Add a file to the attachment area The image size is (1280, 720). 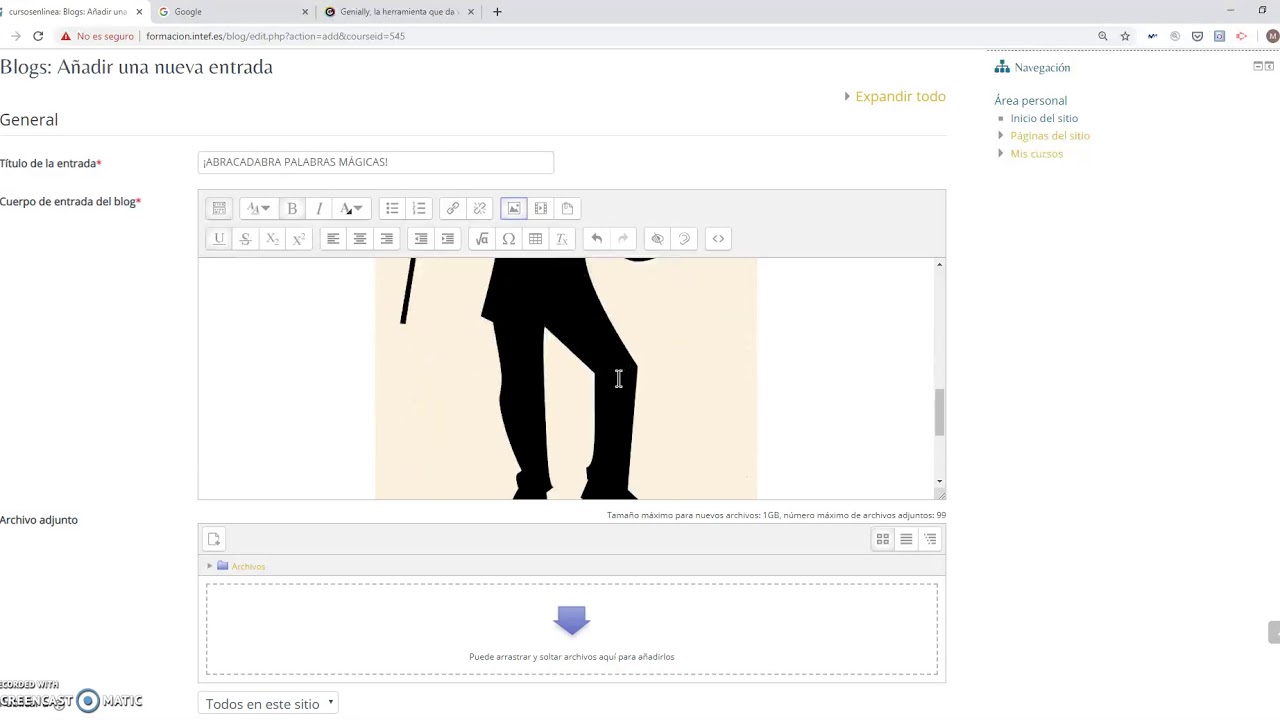click(213, 539)
